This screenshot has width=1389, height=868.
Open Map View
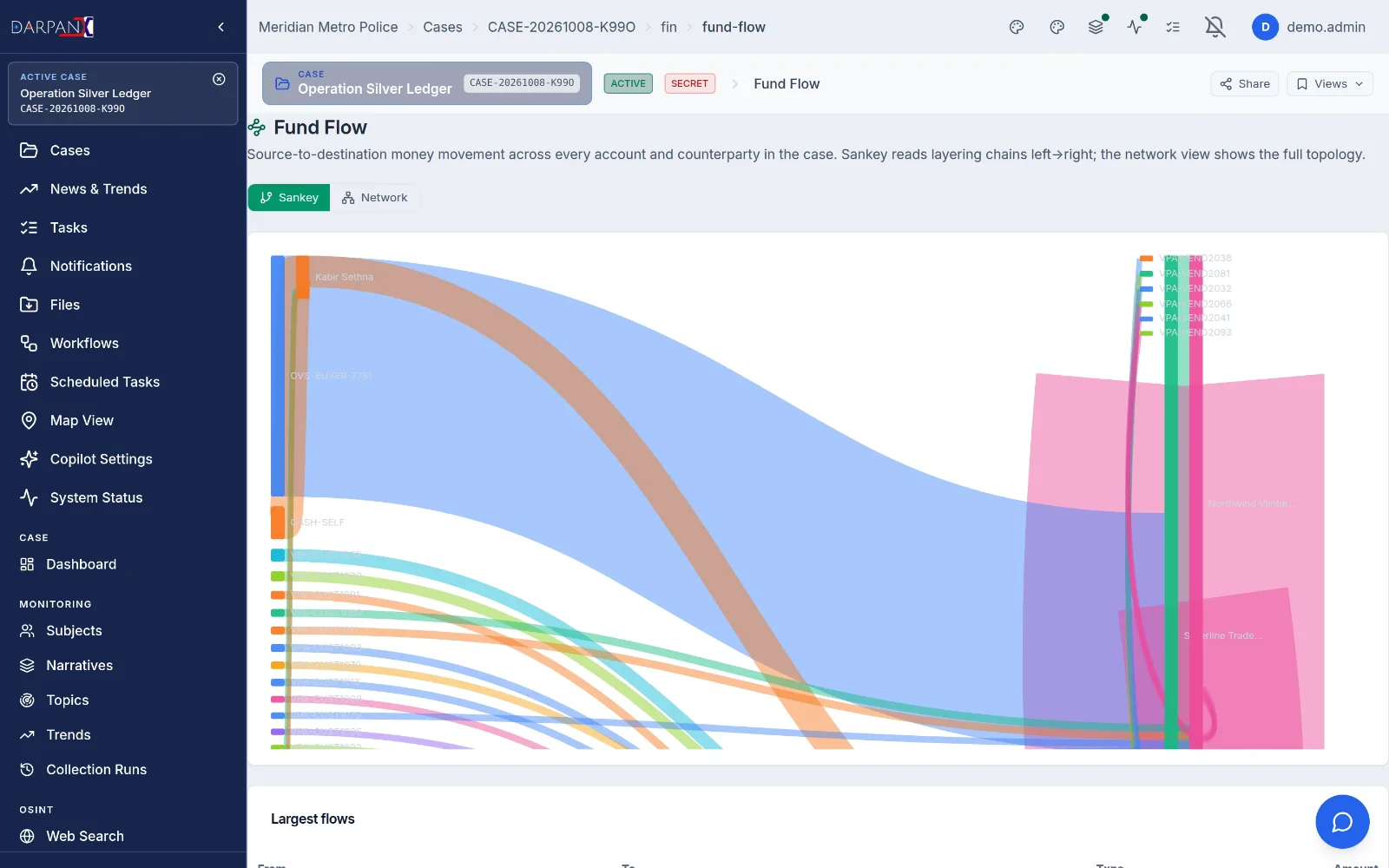(x=123, y=420)
